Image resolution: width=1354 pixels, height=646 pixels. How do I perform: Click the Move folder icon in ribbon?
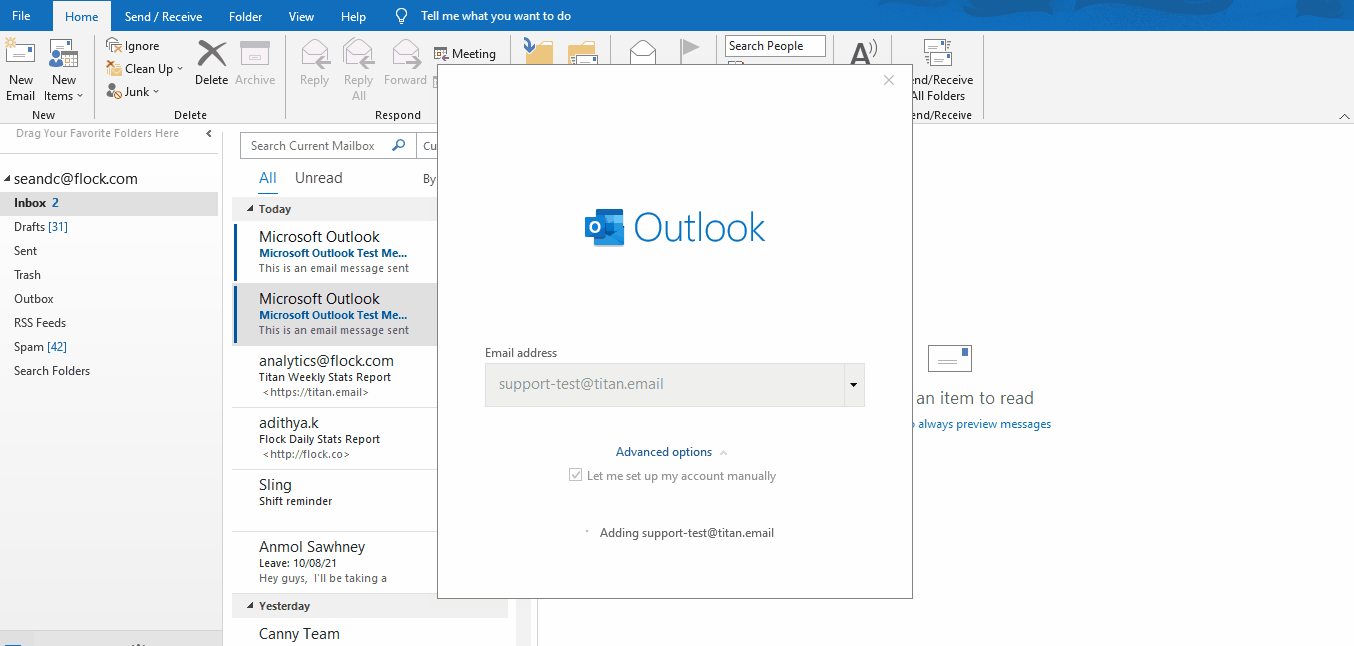[x=538, y=52]
